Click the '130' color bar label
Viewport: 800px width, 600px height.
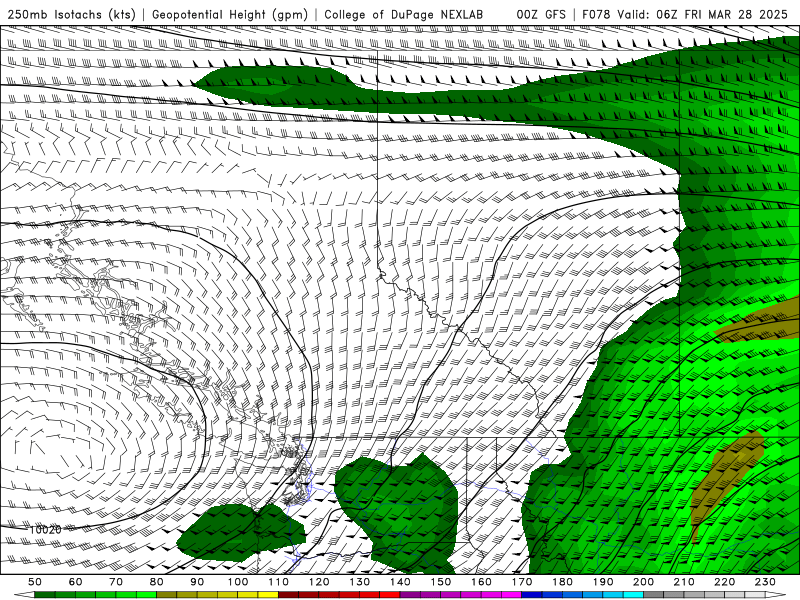360,582
